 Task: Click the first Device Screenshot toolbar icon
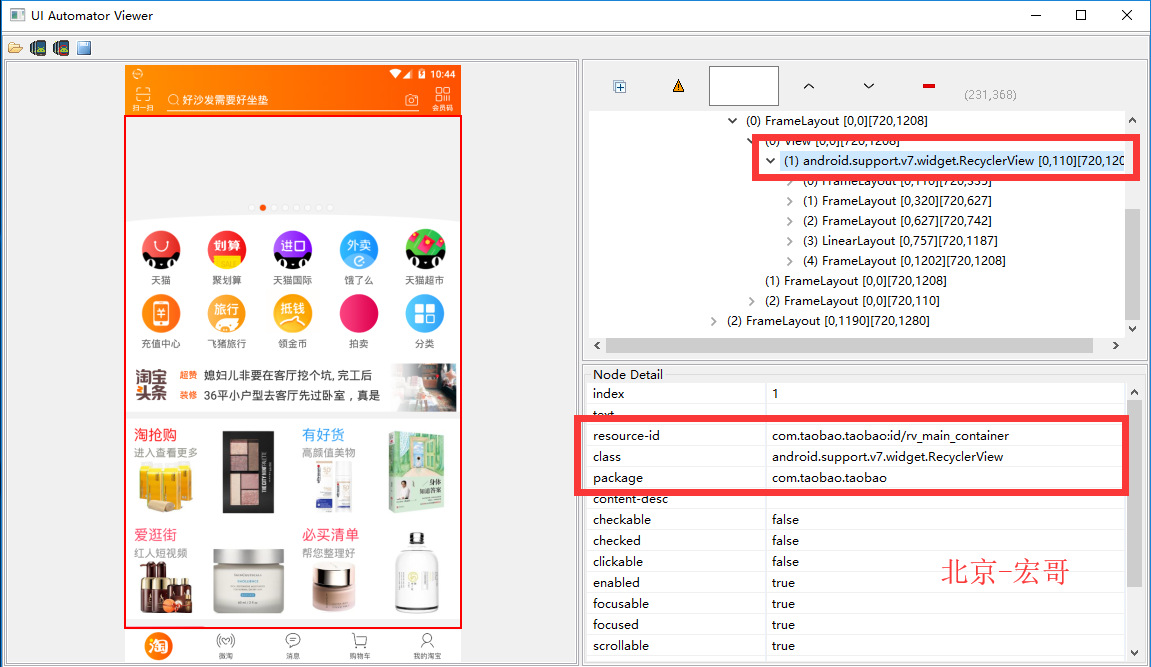click(38, 48)
